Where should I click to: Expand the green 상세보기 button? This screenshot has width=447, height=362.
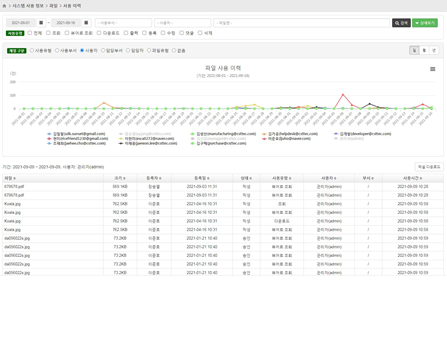[425, 23]
